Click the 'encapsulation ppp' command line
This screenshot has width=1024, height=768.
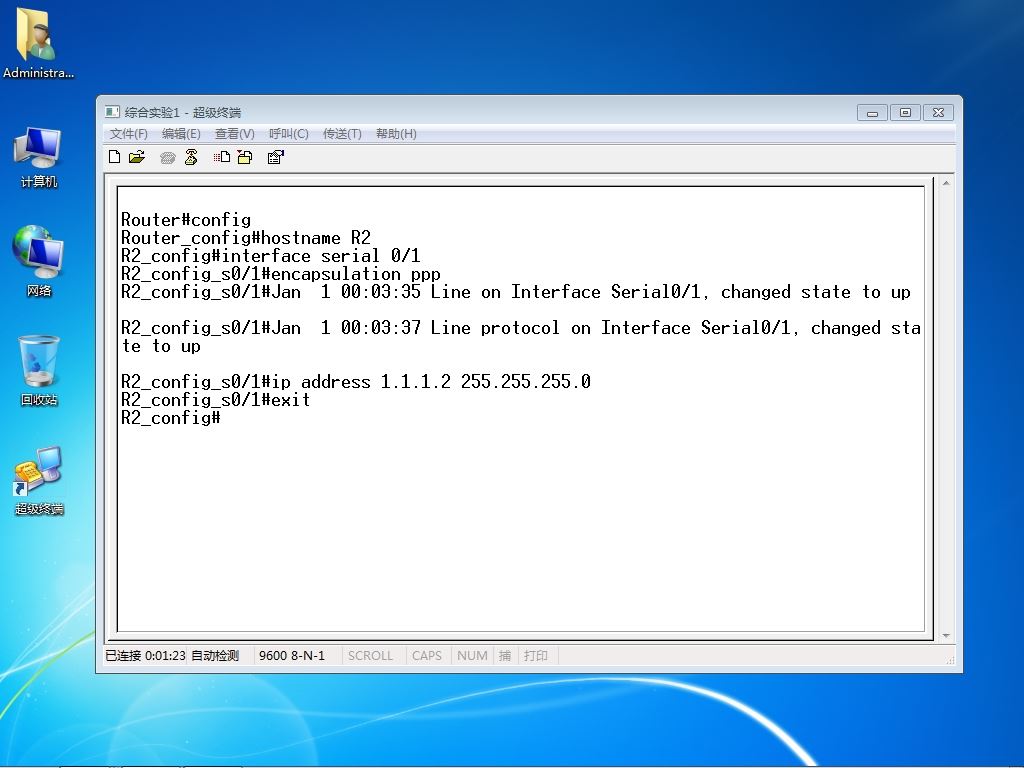click(281, 274)
